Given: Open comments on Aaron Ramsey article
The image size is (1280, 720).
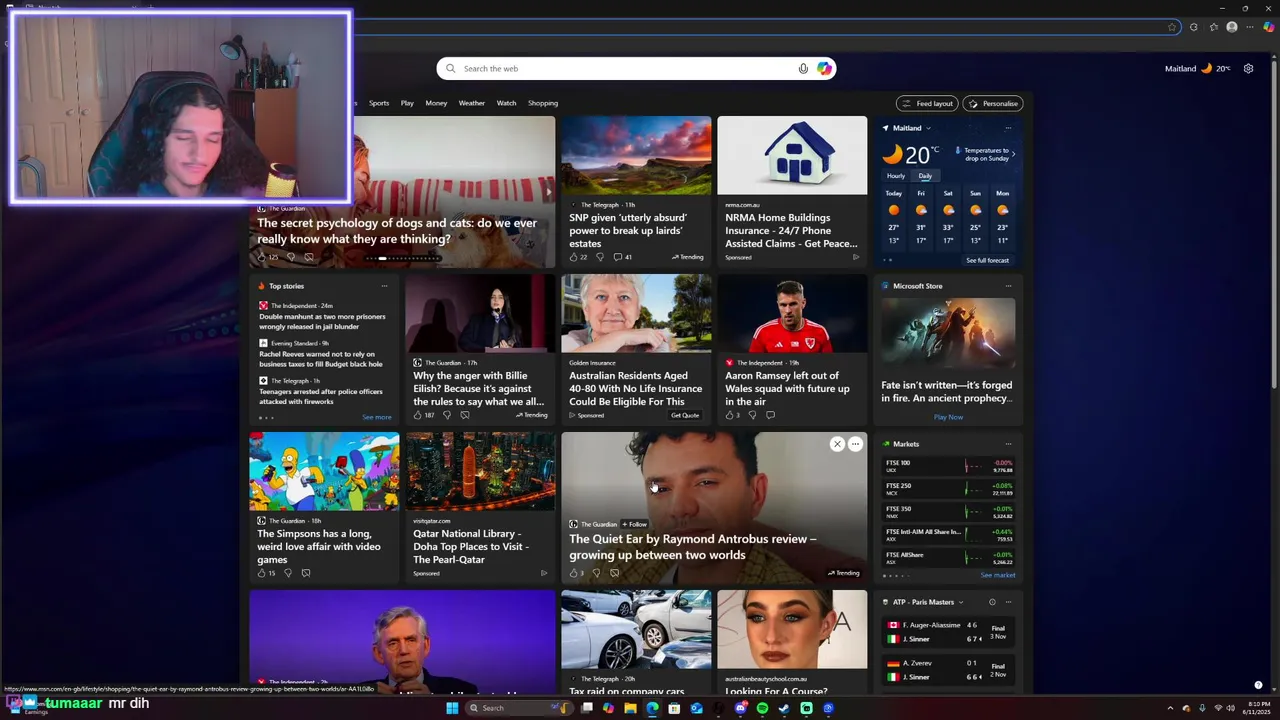Looking at the screenshot, I should coord(770,415).
